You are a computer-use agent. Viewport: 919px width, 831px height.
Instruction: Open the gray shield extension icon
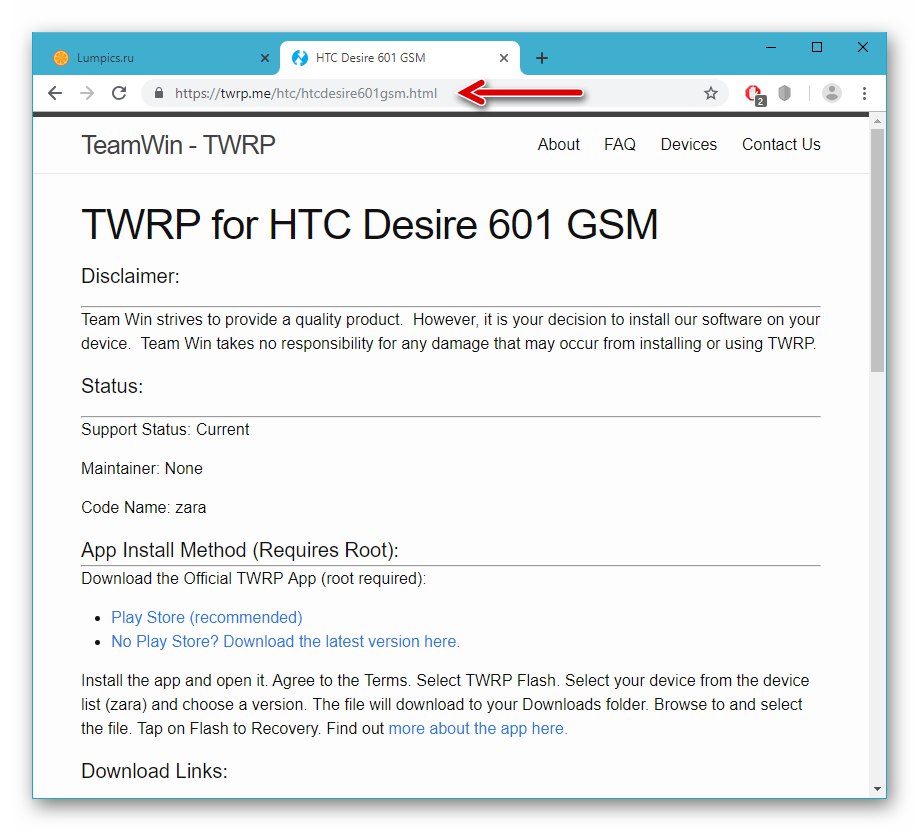tap(785, 93)
